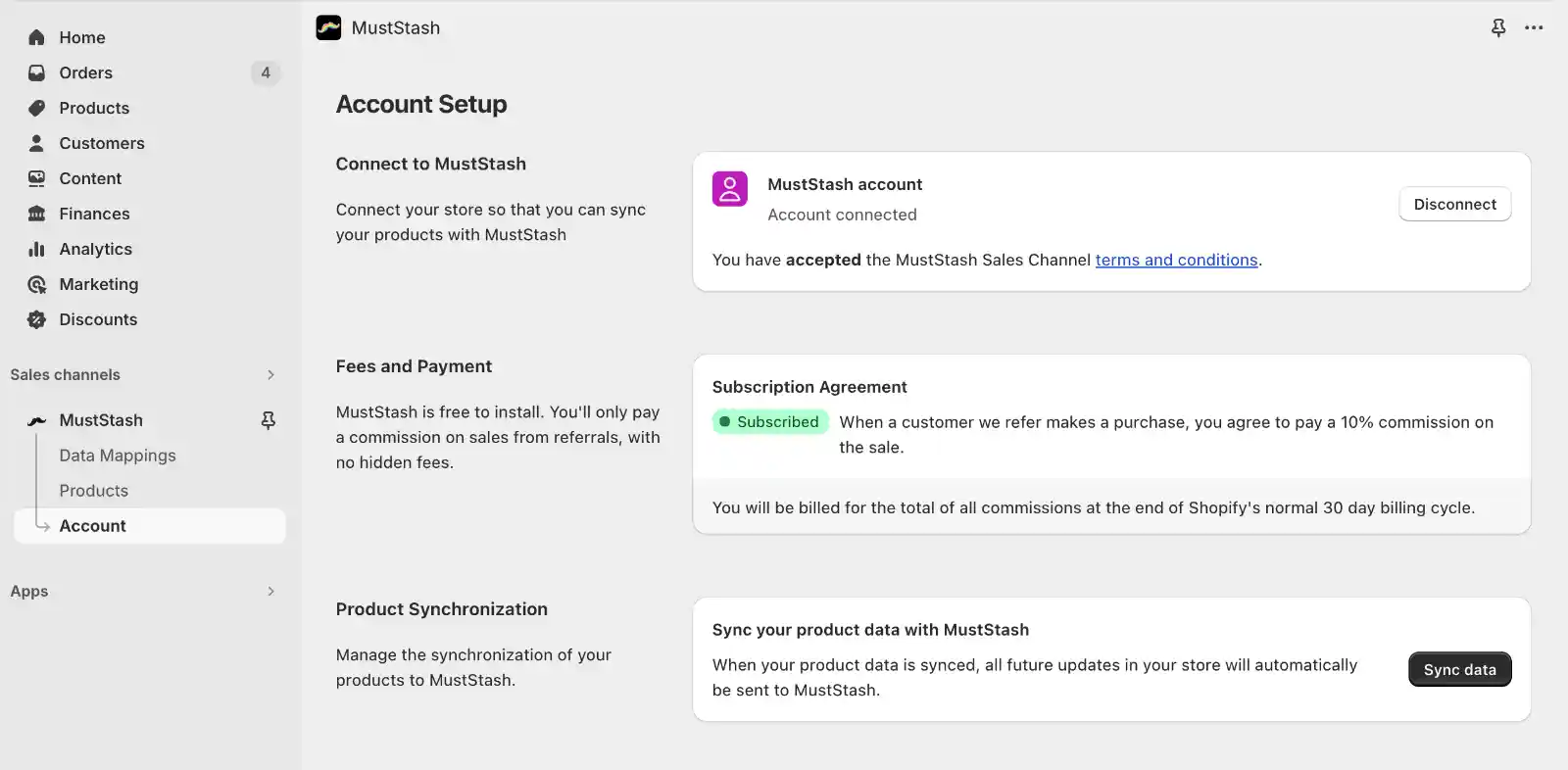Open Data Mappings under MustStash
Screen dimensions: 1568x770
[x=118, y=456]
